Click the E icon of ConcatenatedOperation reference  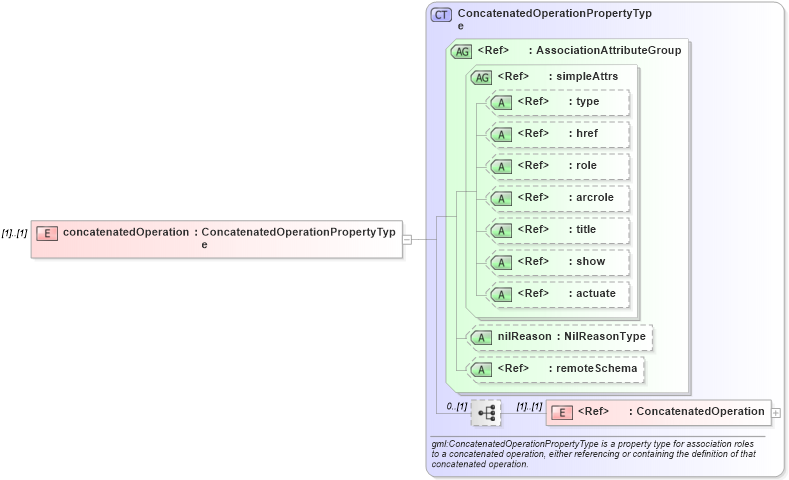(562, 413)
